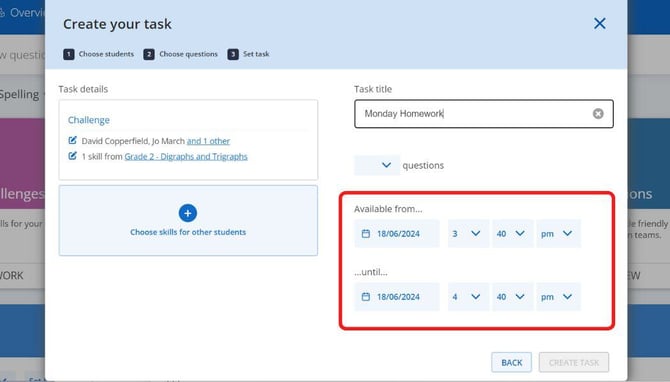Open calendar icon for Available from date
The width and height of the screenshot is (670, 382).
[x=366, y=233]
